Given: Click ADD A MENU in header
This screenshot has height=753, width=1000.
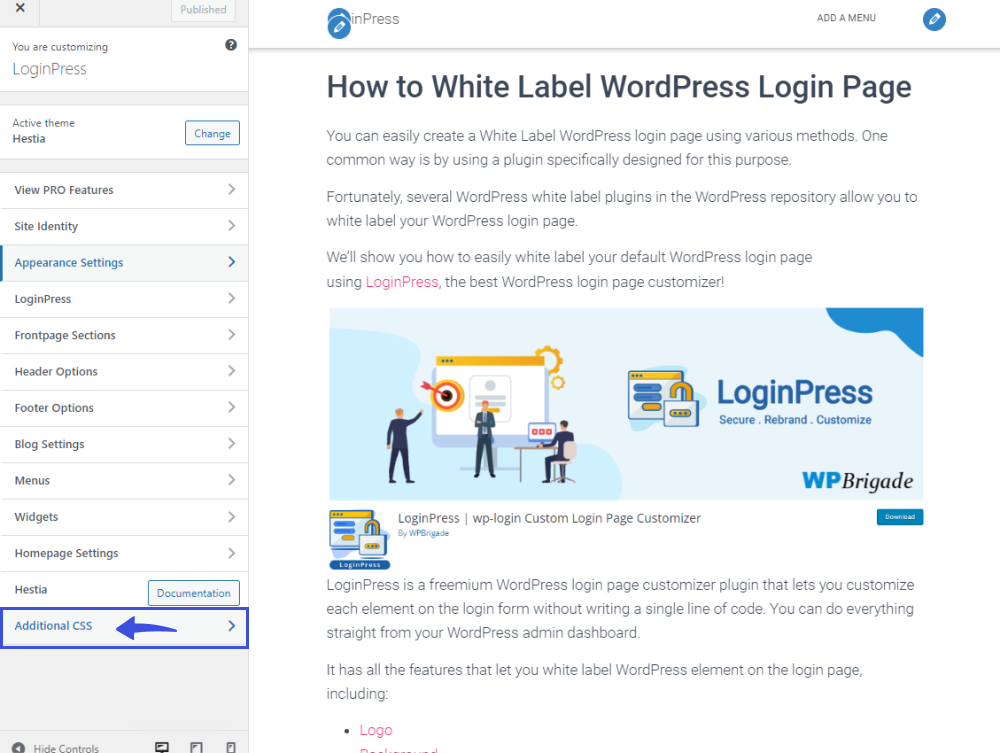Looking at the screenshot, I should point(846,18).
